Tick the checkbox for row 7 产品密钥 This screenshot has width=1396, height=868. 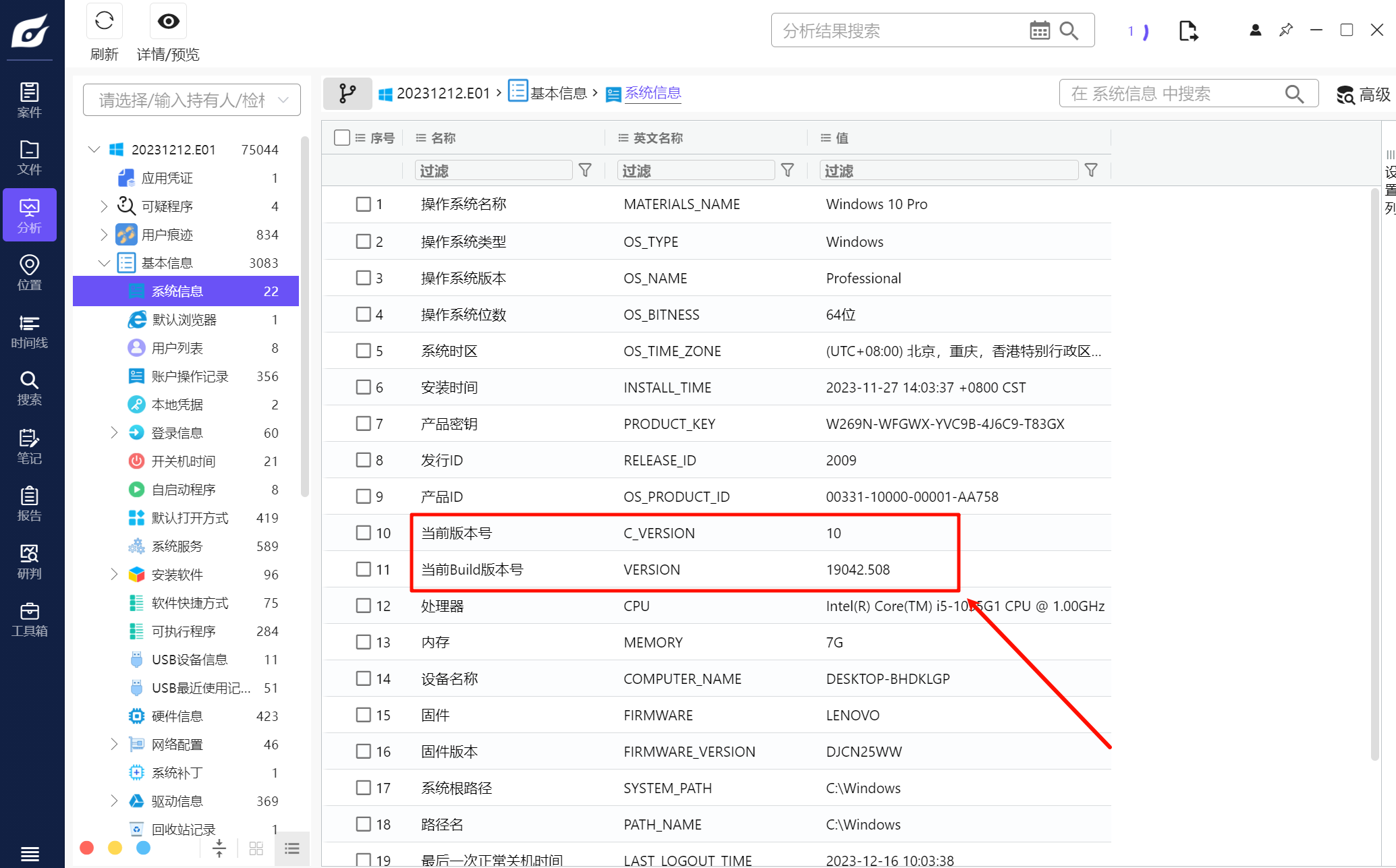[364, 424]
